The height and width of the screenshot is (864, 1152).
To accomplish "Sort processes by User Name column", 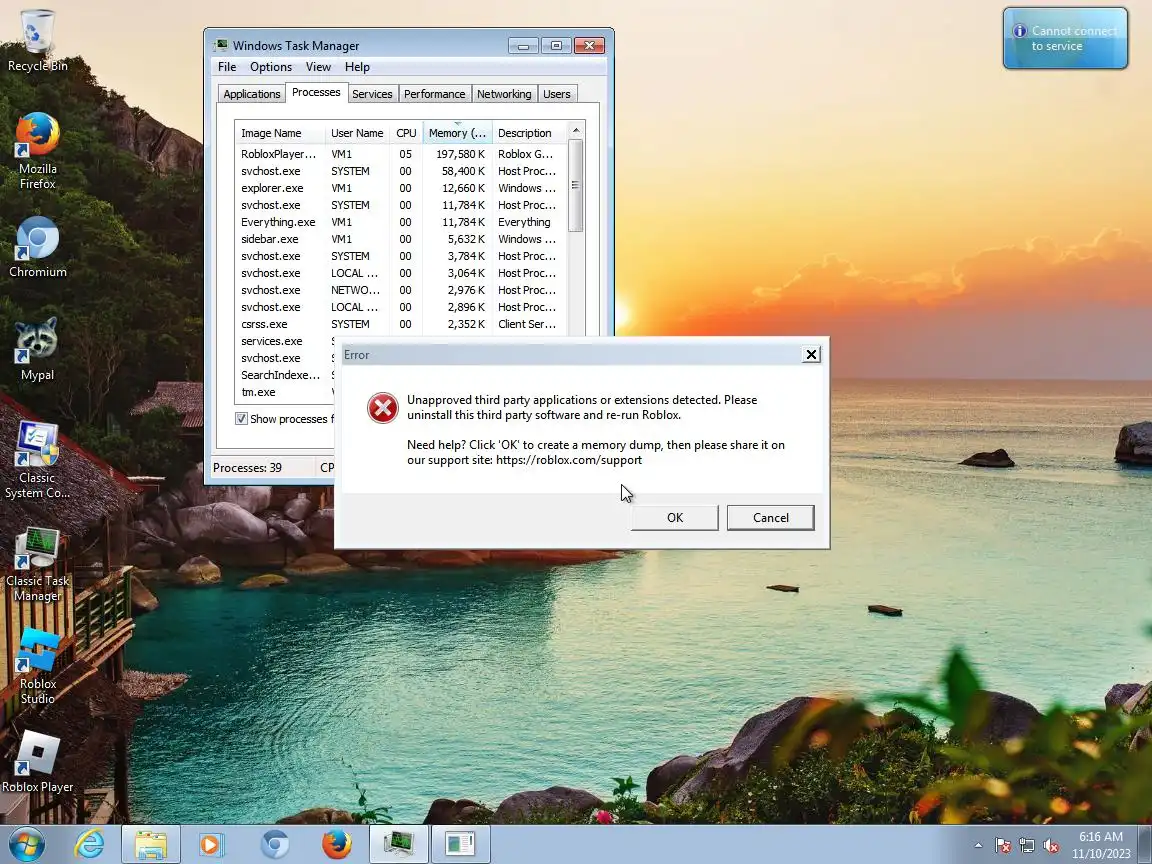I will pos(357,133).
